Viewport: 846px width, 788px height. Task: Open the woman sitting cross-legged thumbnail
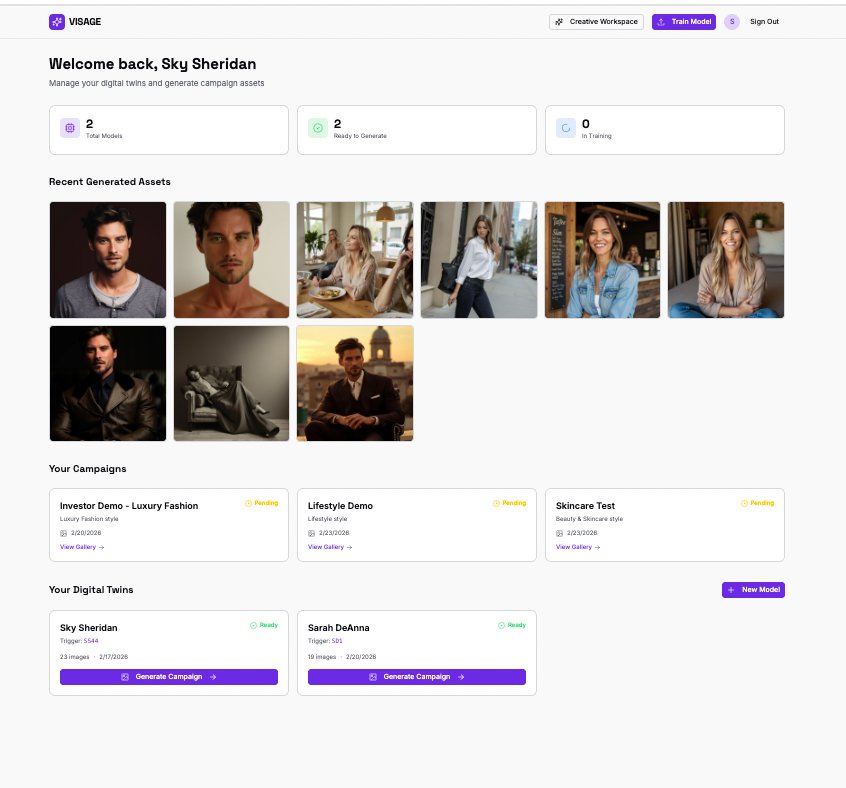coord(726,260)
